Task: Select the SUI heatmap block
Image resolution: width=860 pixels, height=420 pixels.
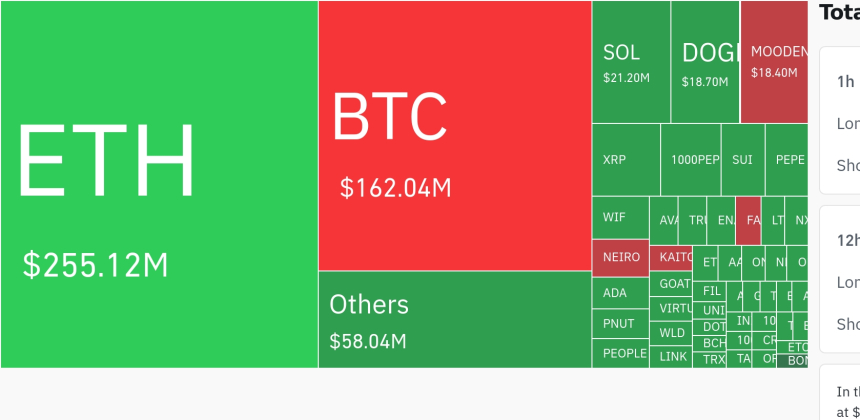Action: pyautogui.click(x=743, y=160)
